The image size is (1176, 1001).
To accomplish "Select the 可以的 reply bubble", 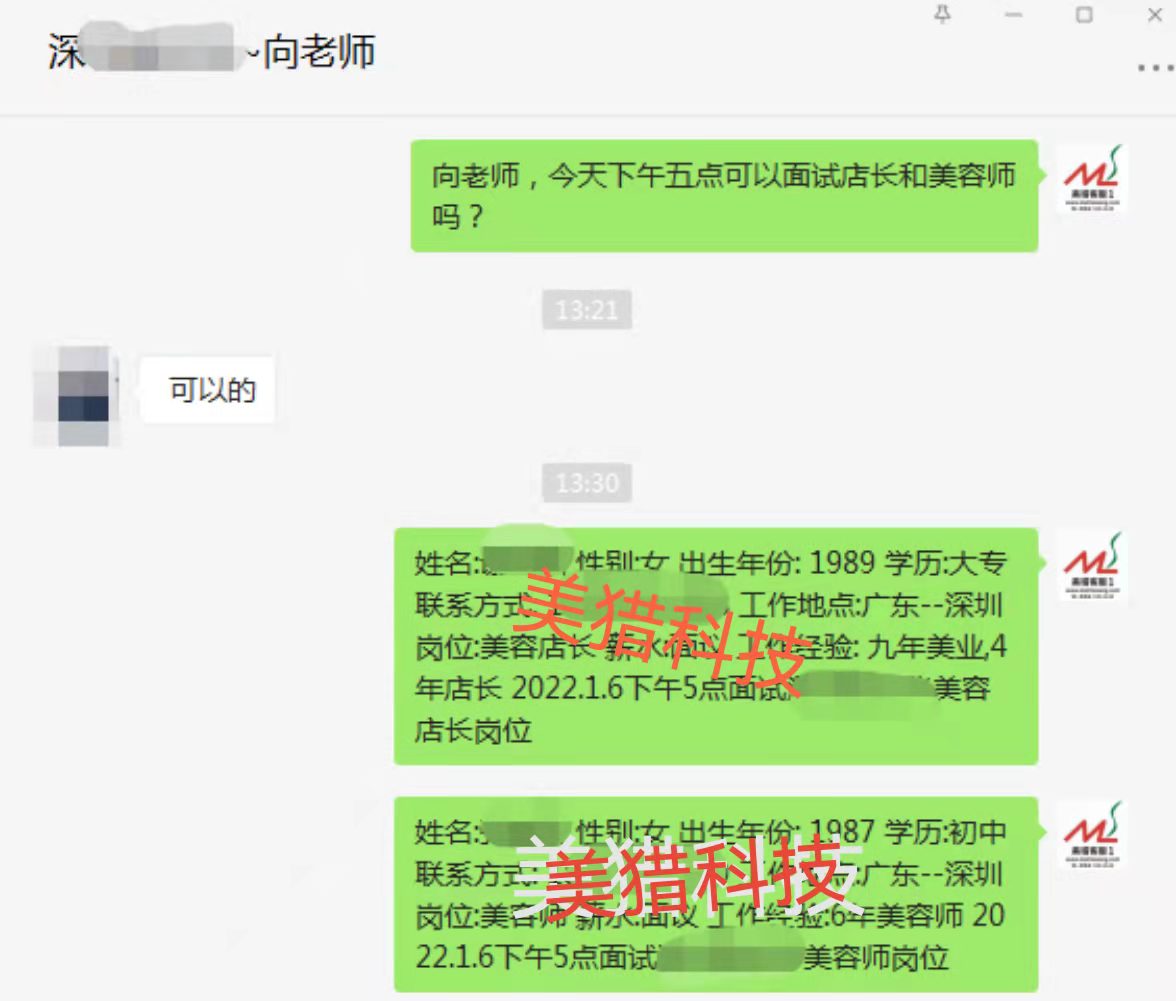I will [x=208, y=390].
